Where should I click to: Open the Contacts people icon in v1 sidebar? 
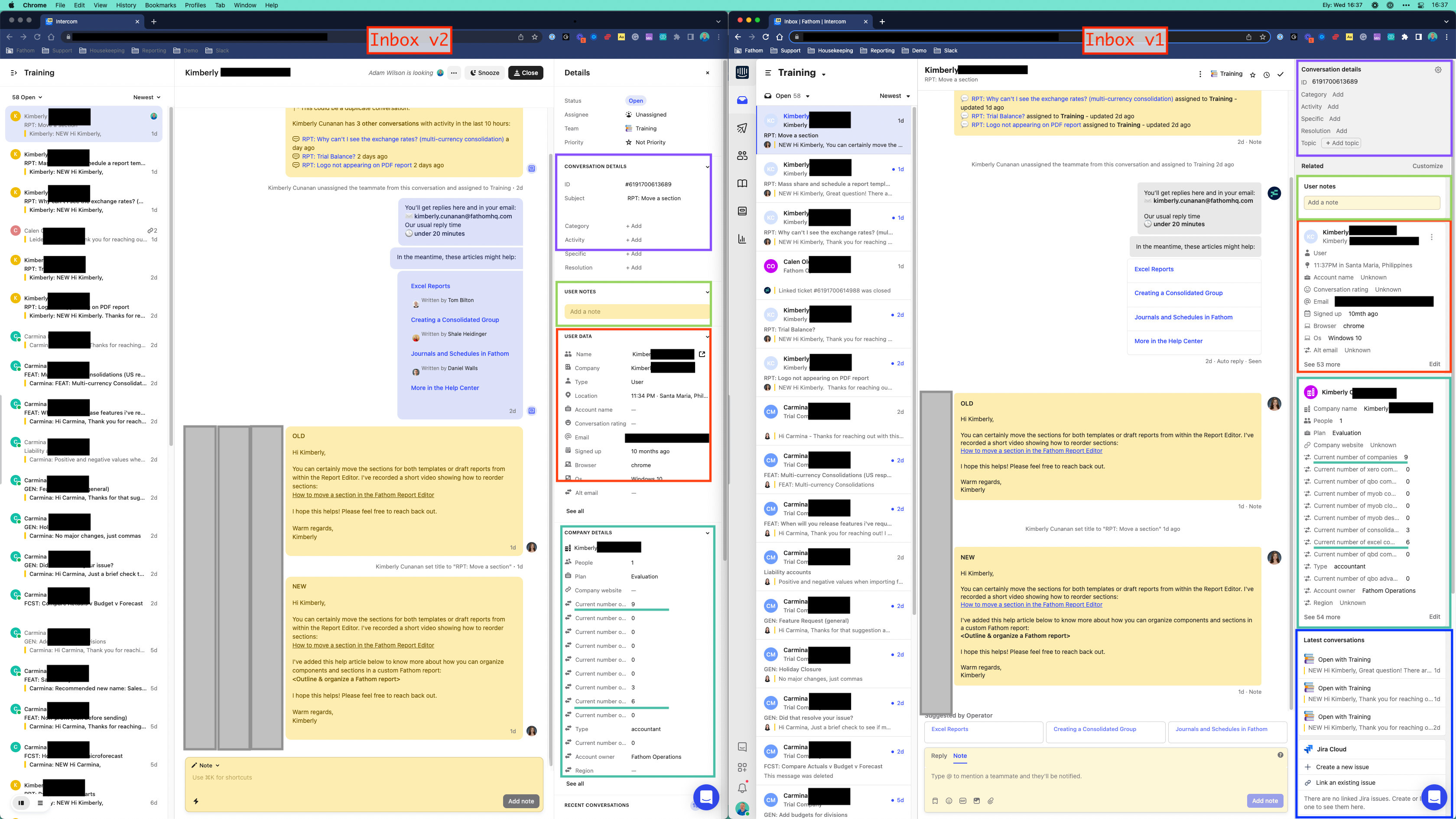click(742, 156)
